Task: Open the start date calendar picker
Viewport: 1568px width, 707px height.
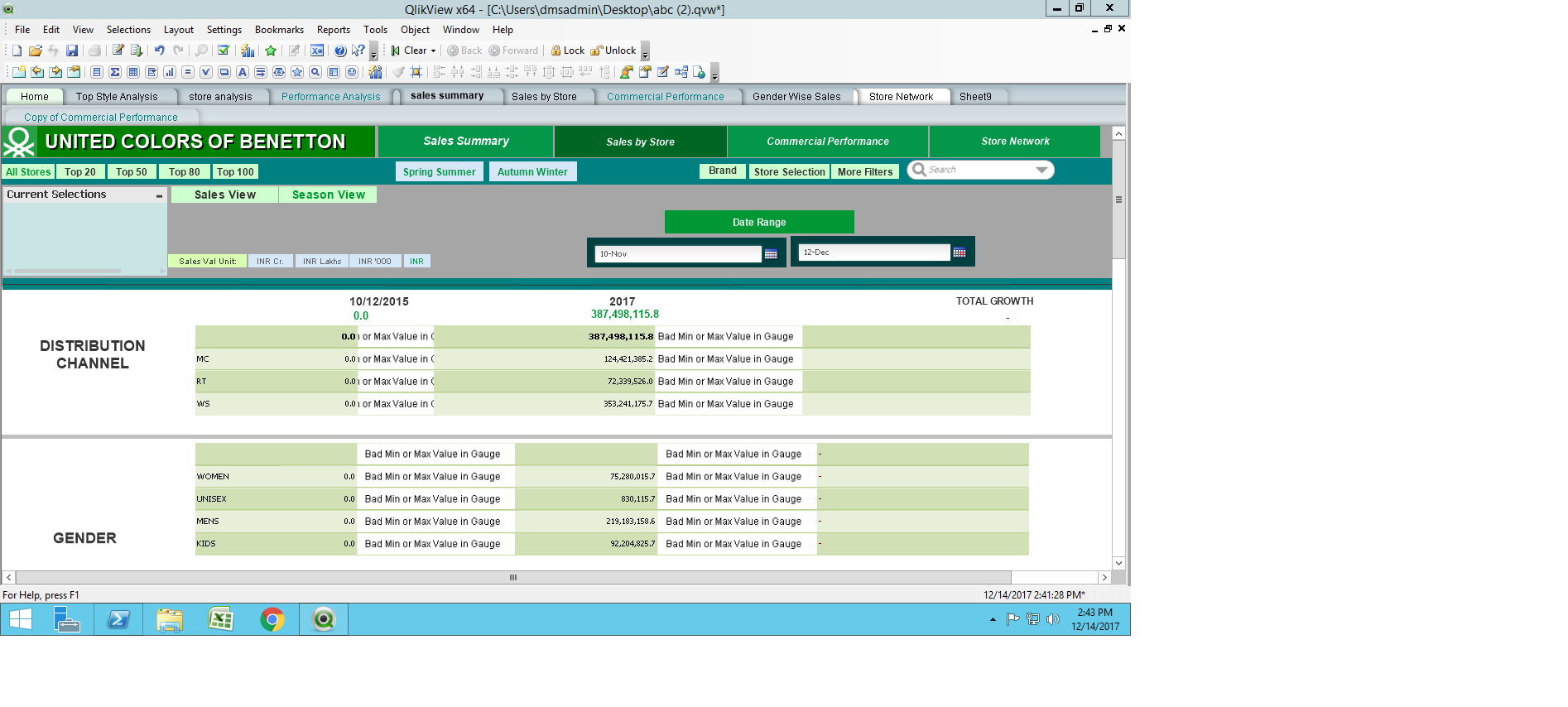Action: 771,254
